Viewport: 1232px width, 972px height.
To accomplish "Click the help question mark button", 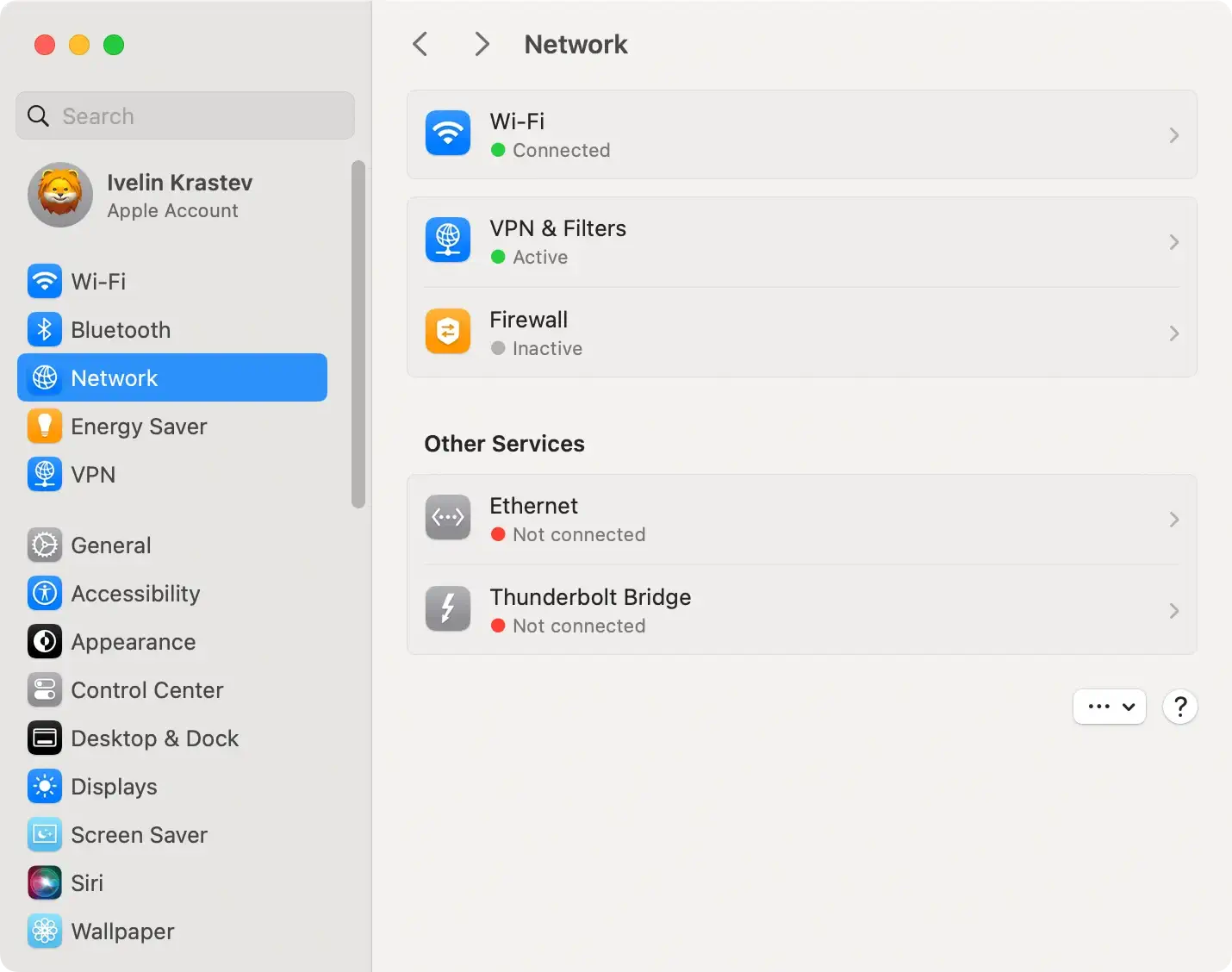I will (x=1180, y=707).
